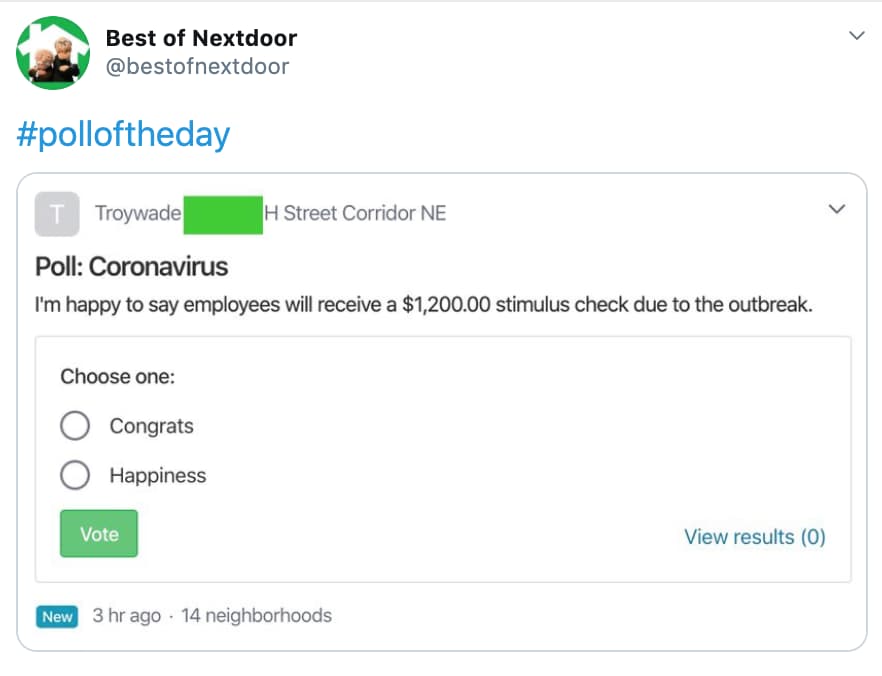Viewport: 882px width, 676px height.
Task: Click the H Street Corridor NE location text
Action: 356,213
